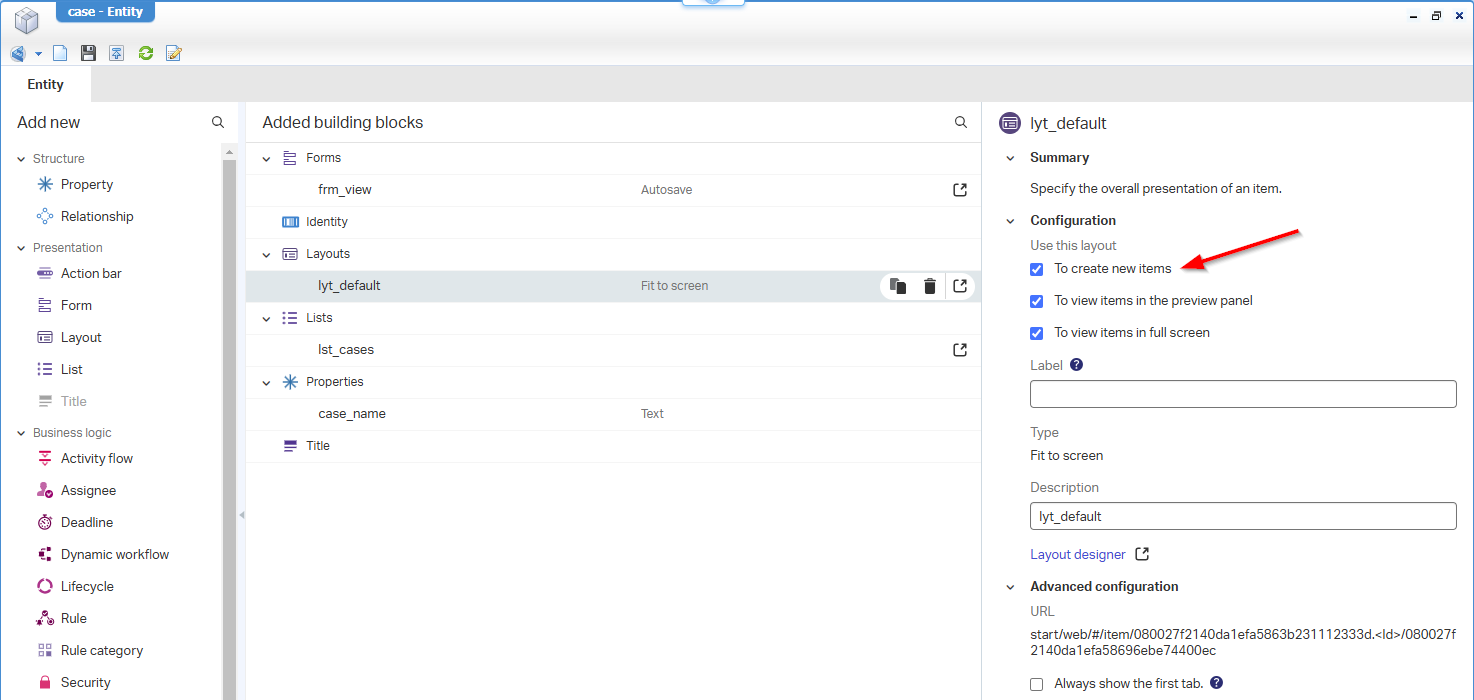This screenshot has width=1474, height=700.
Task: Select the case_name property row
Action: [x=352, y=414]
